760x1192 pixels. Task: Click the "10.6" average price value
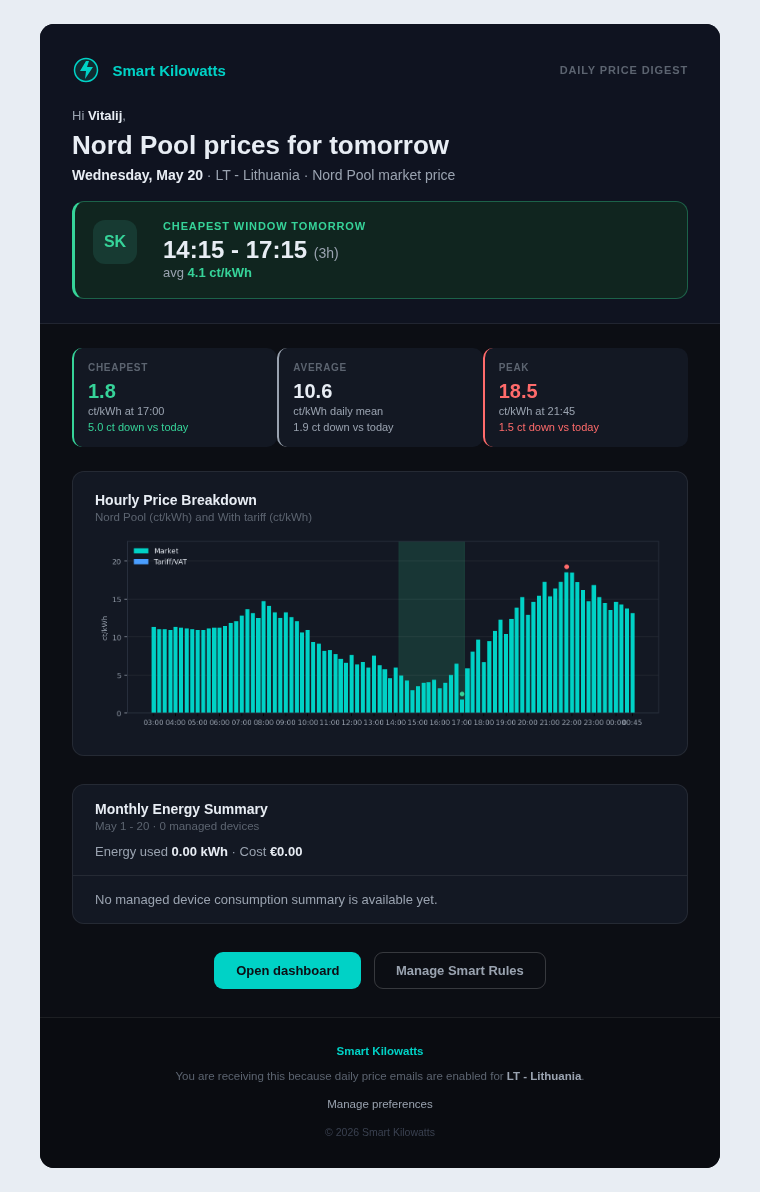click(312, 391)
